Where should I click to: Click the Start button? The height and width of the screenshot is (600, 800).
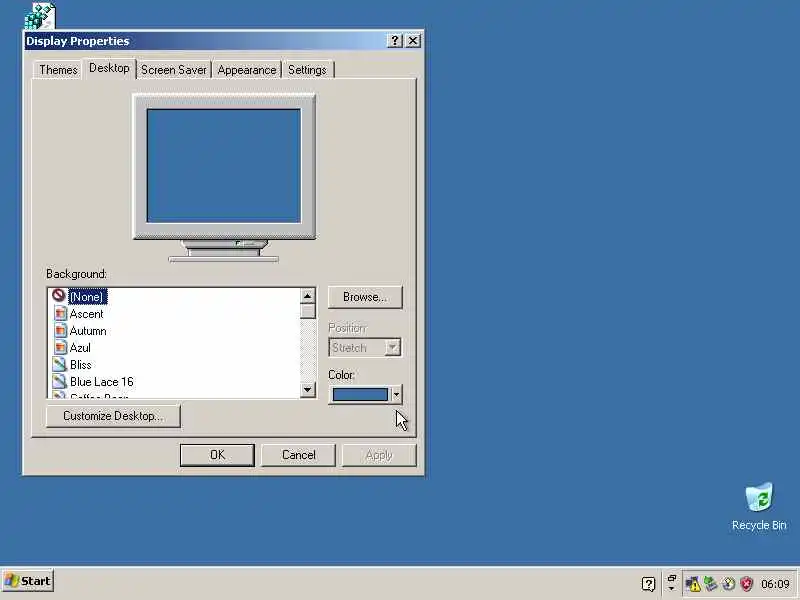pos(28,581)
